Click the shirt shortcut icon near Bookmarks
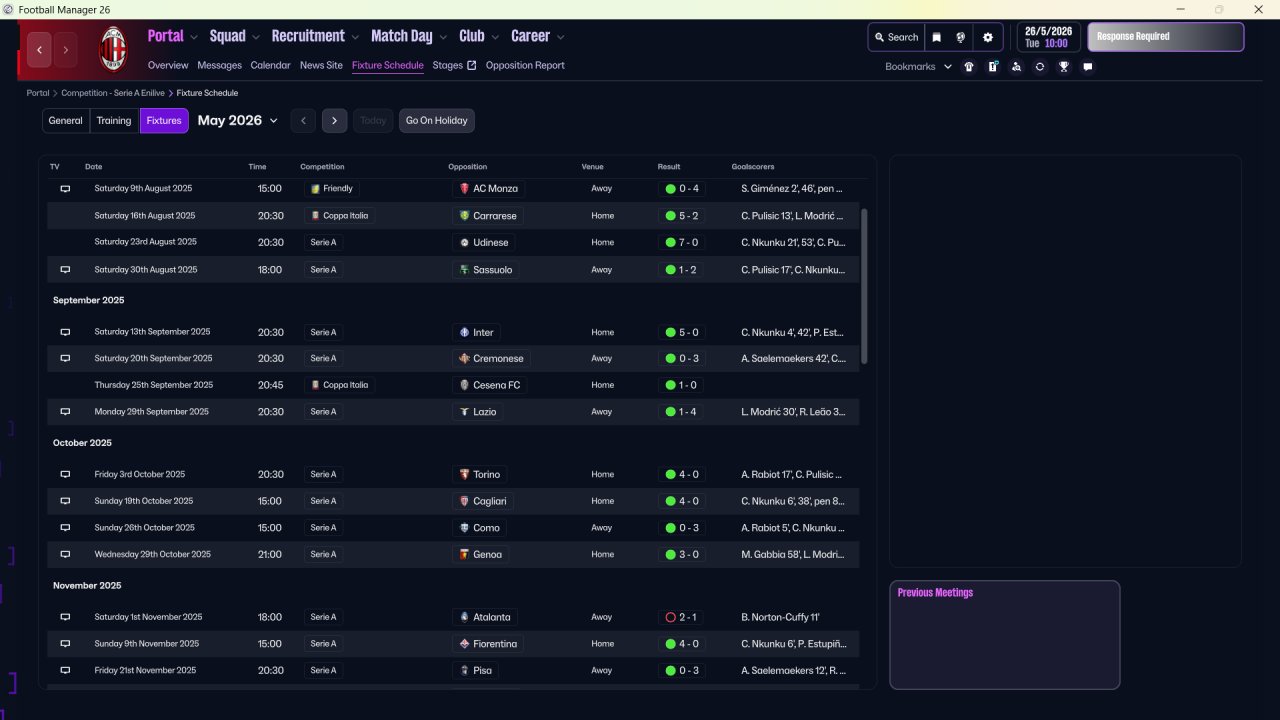The image size is (1280, 720). pos(969,67)
